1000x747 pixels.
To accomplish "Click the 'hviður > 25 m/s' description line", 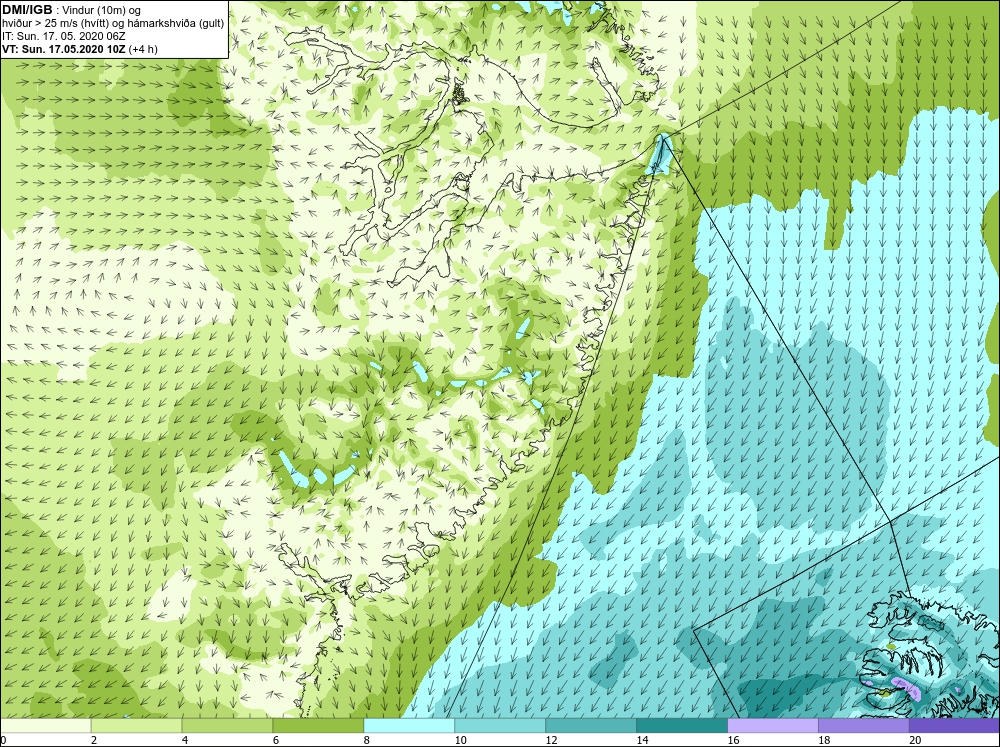I will click(x=113, y=23).
